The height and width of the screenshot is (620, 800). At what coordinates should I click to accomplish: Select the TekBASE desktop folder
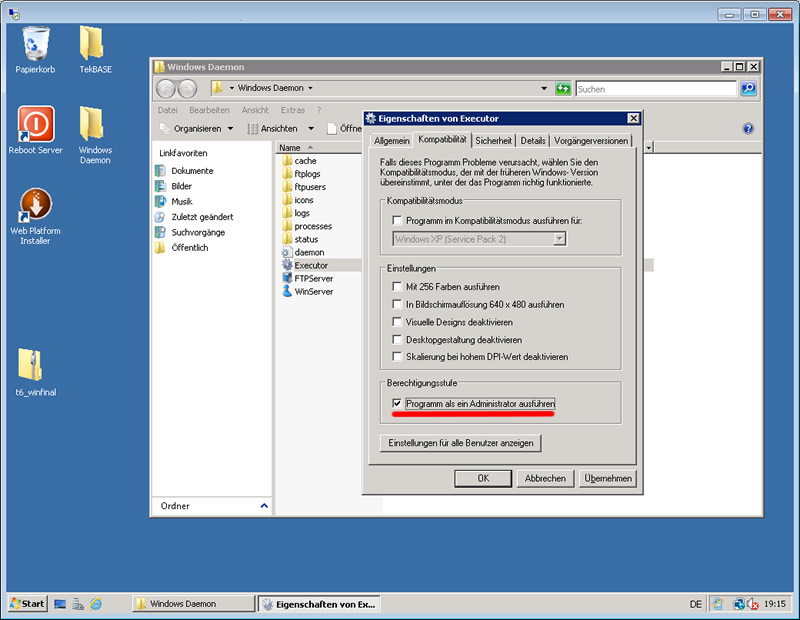(x=95, y=49)
